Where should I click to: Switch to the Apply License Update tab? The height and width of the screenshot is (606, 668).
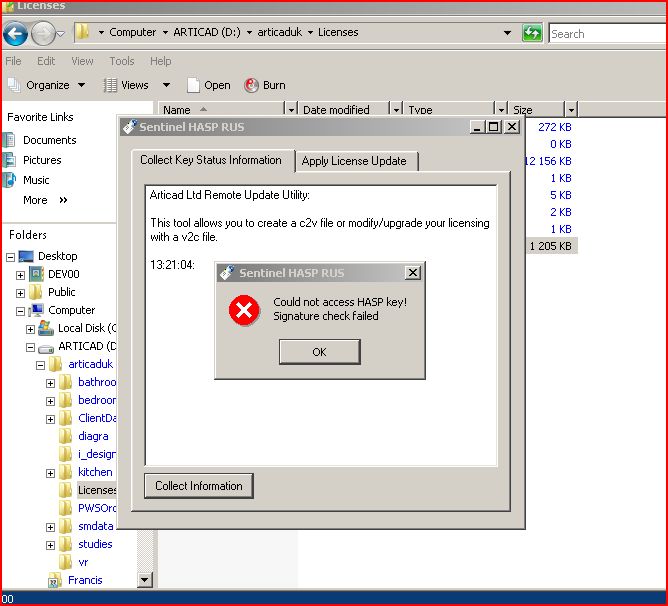pos(354,161)
